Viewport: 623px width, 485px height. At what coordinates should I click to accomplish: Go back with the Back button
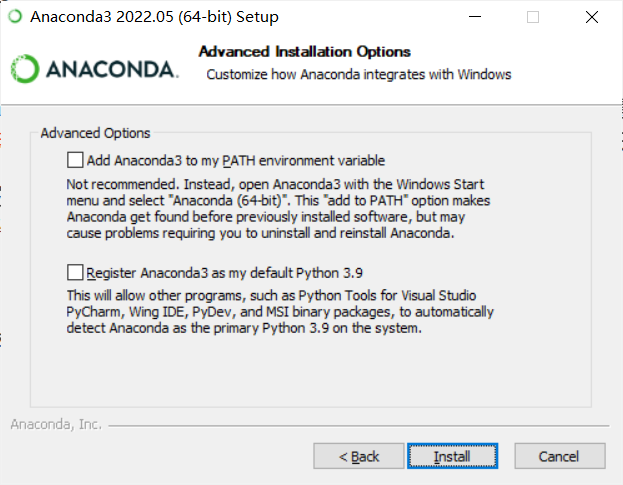point(358,456)
